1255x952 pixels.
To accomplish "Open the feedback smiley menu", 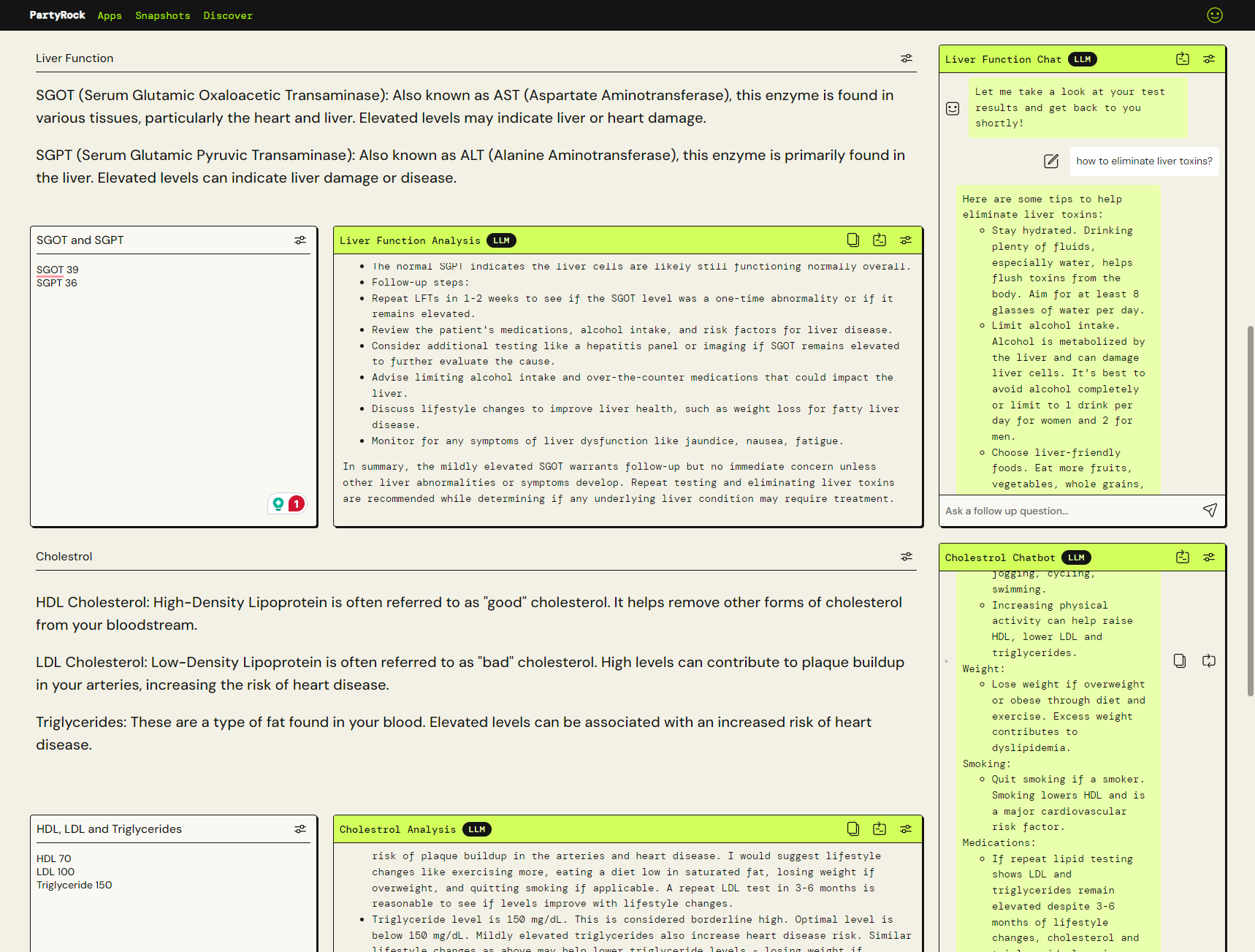I will click(x=1215, y=15).
